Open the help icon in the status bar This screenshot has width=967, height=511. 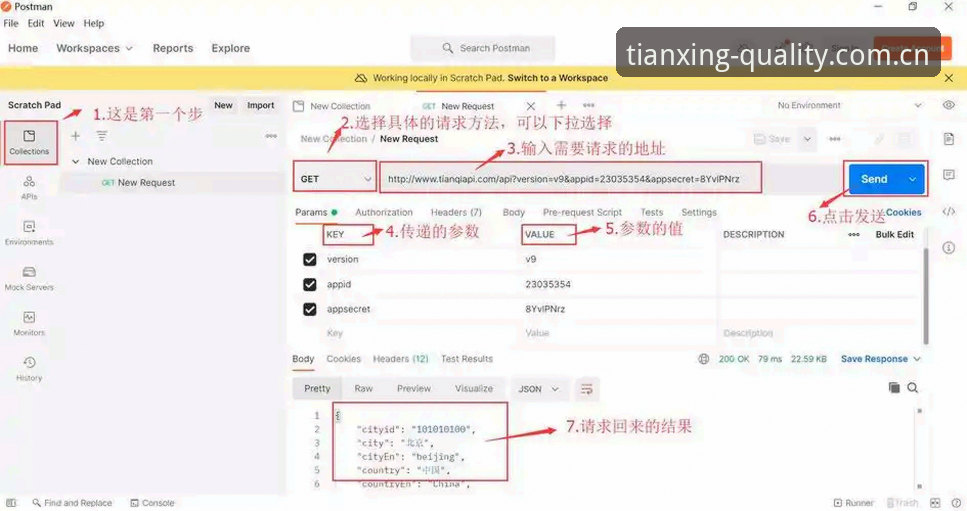(x=956, y=503)
